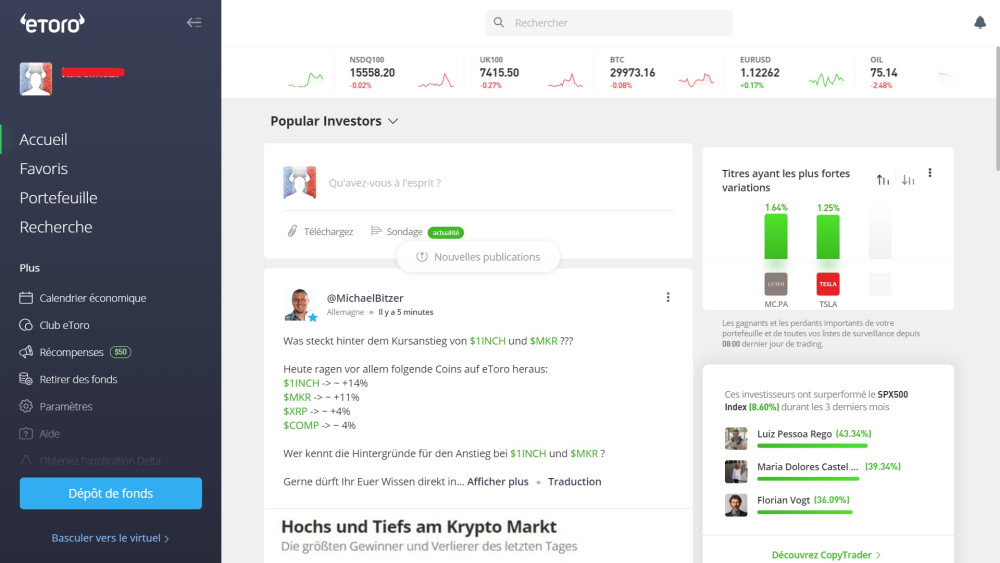The image size is (1000, 563).
Task: Open notifications bell icon
Action: point(980,23)
